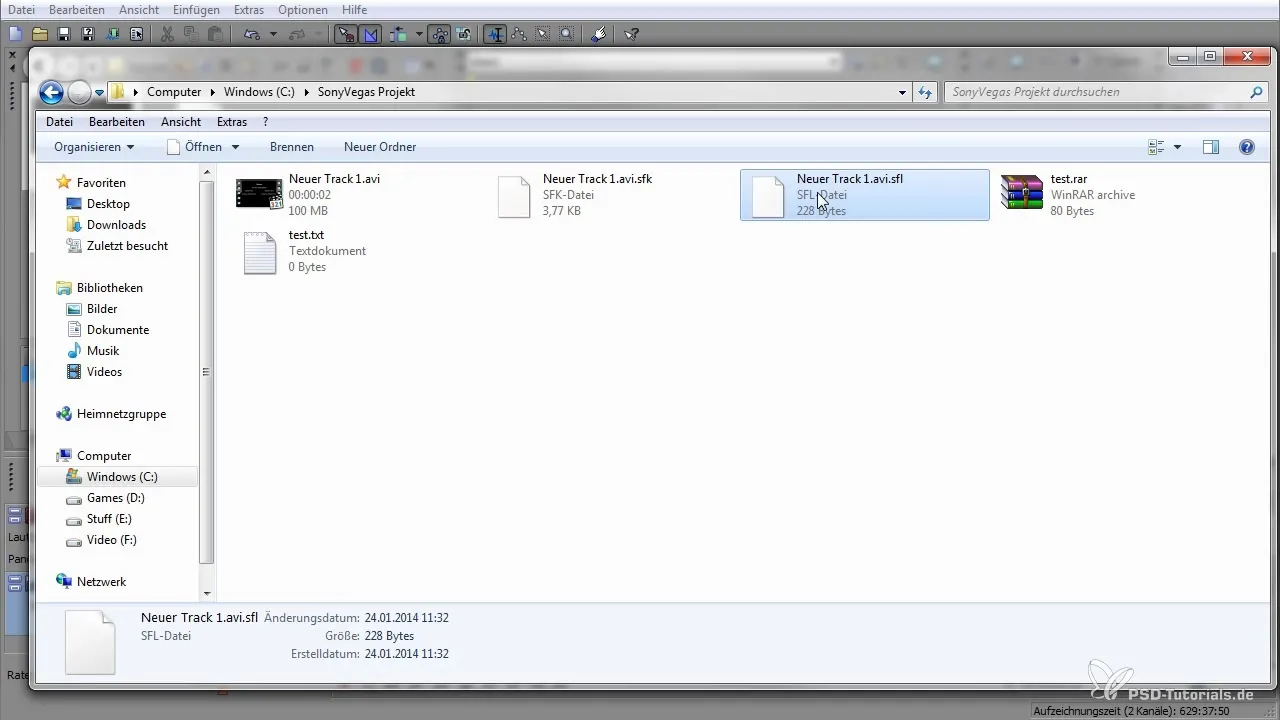Open Vegas Optionen menu
1280x720 pixels.
[302, 9]
